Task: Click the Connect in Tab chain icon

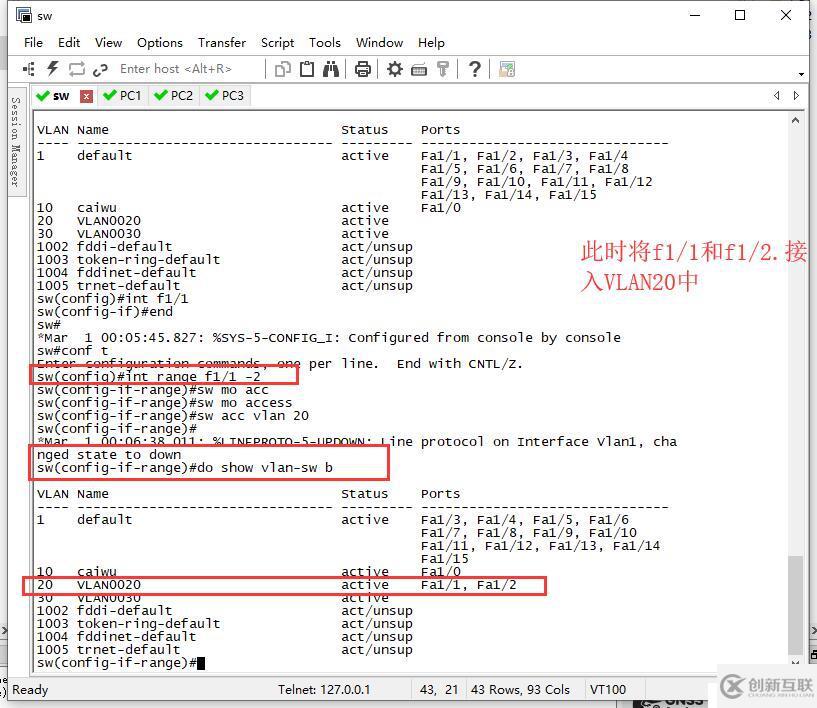Action: (100, 69)
